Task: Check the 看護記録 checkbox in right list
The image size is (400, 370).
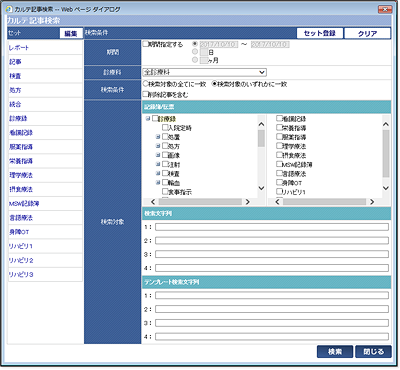Action: click(x=279, y=118)
